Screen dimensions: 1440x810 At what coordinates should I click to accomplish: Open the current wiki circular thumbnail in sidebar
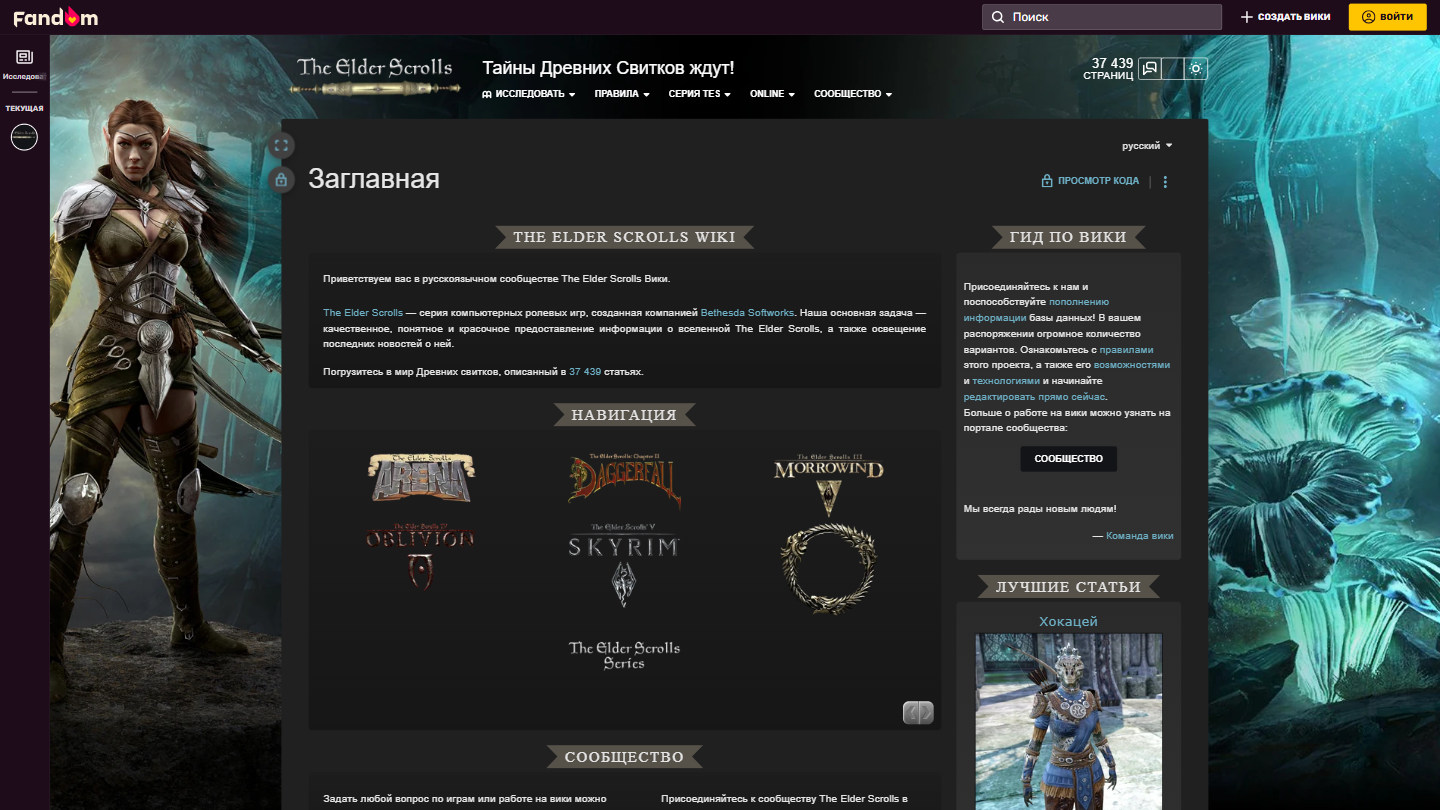click(x=24, y=137)
